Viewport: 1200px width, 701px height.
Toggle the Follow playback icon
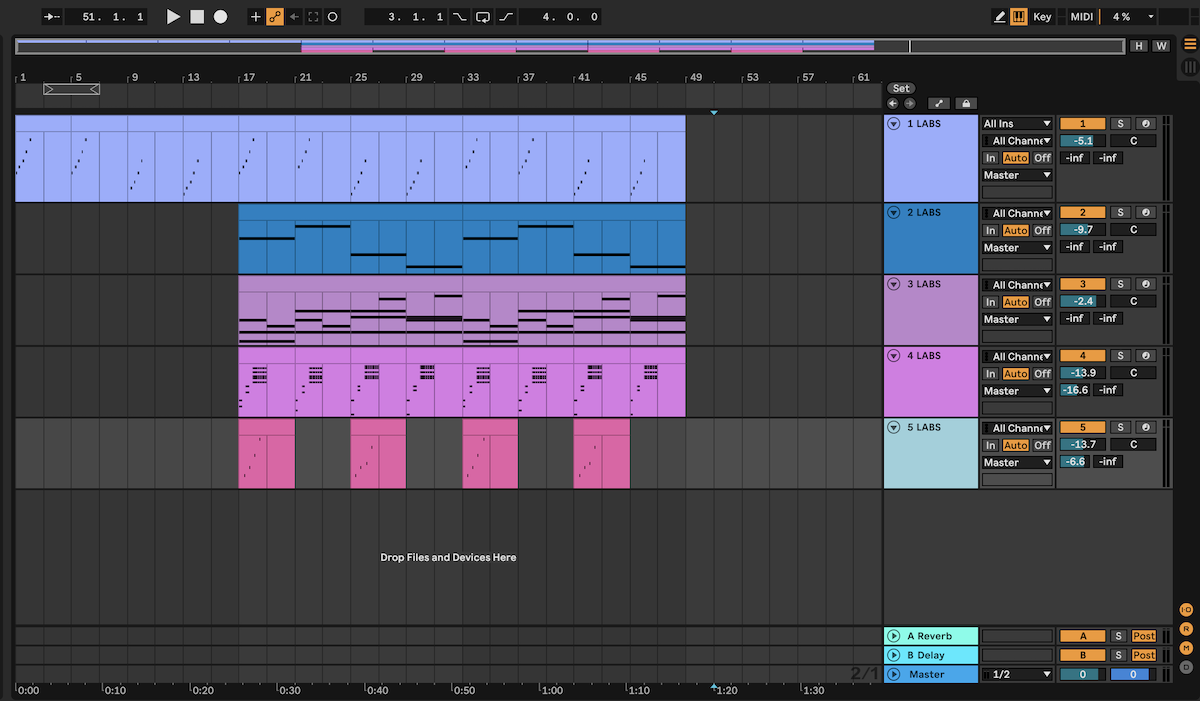pyautogui.click(x=52, y=17)
